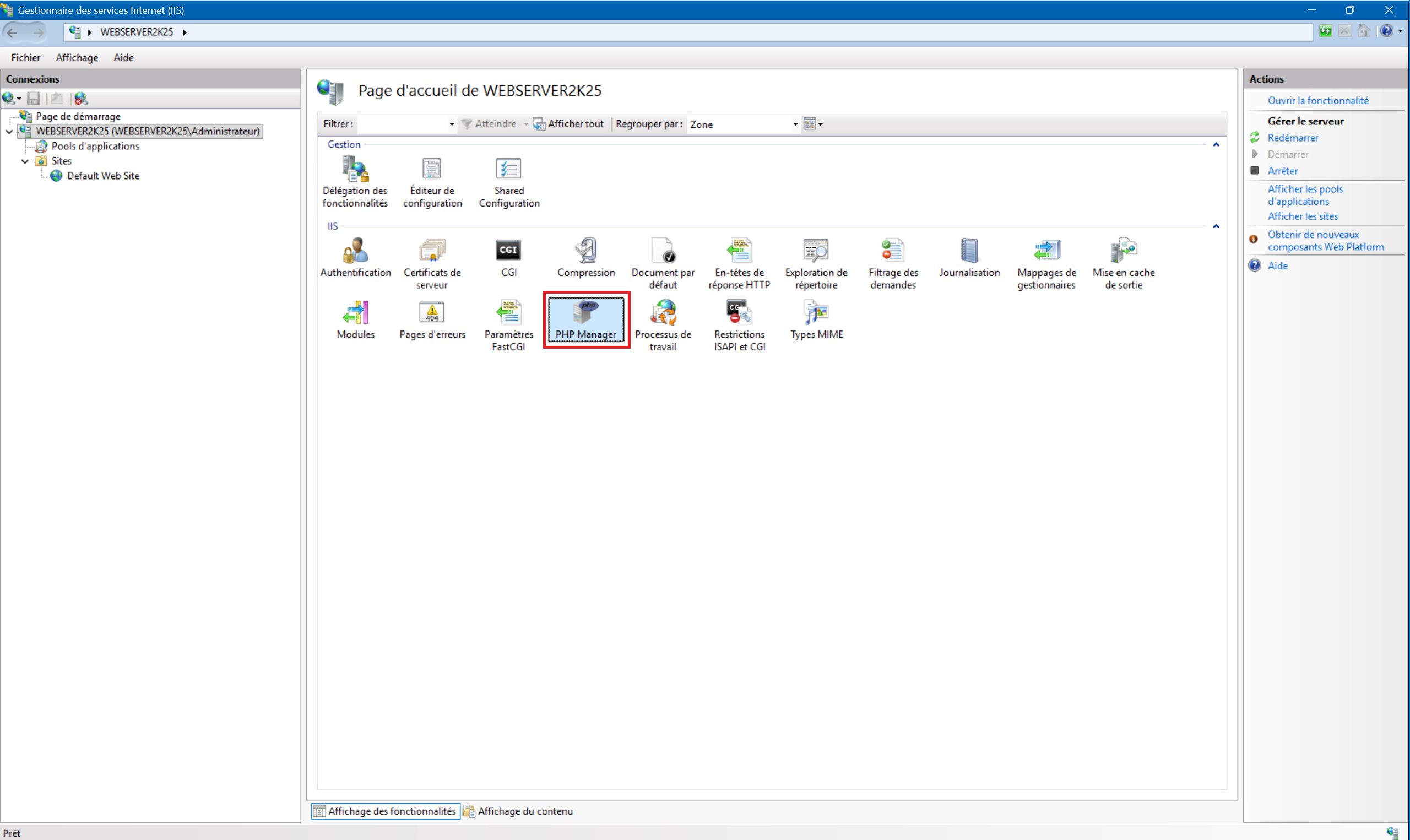Open the Regrouper par Zone dropdown

pos(795,124)
